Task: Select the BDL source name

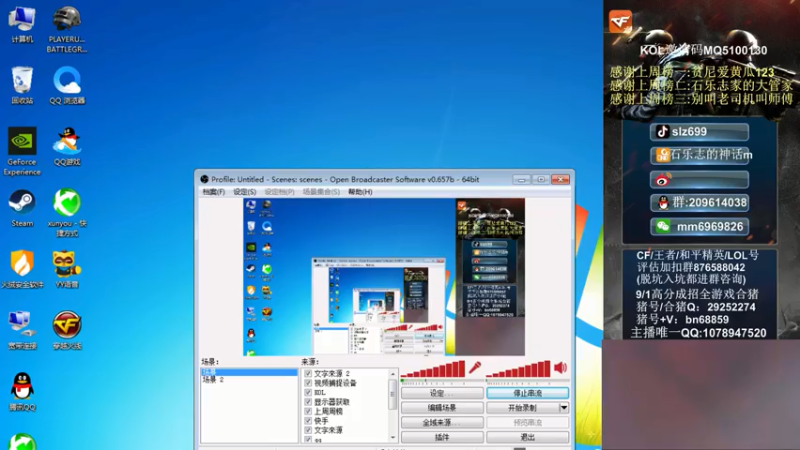Action: pos(319,392)
